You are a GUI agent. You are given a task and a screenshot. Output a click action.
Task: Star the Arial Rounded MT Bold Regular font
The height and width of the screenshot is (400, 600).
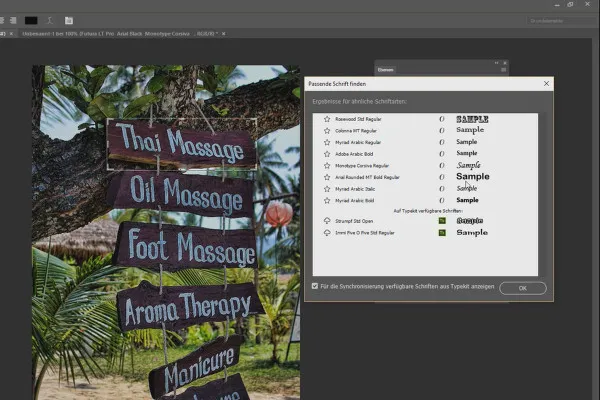327,177
